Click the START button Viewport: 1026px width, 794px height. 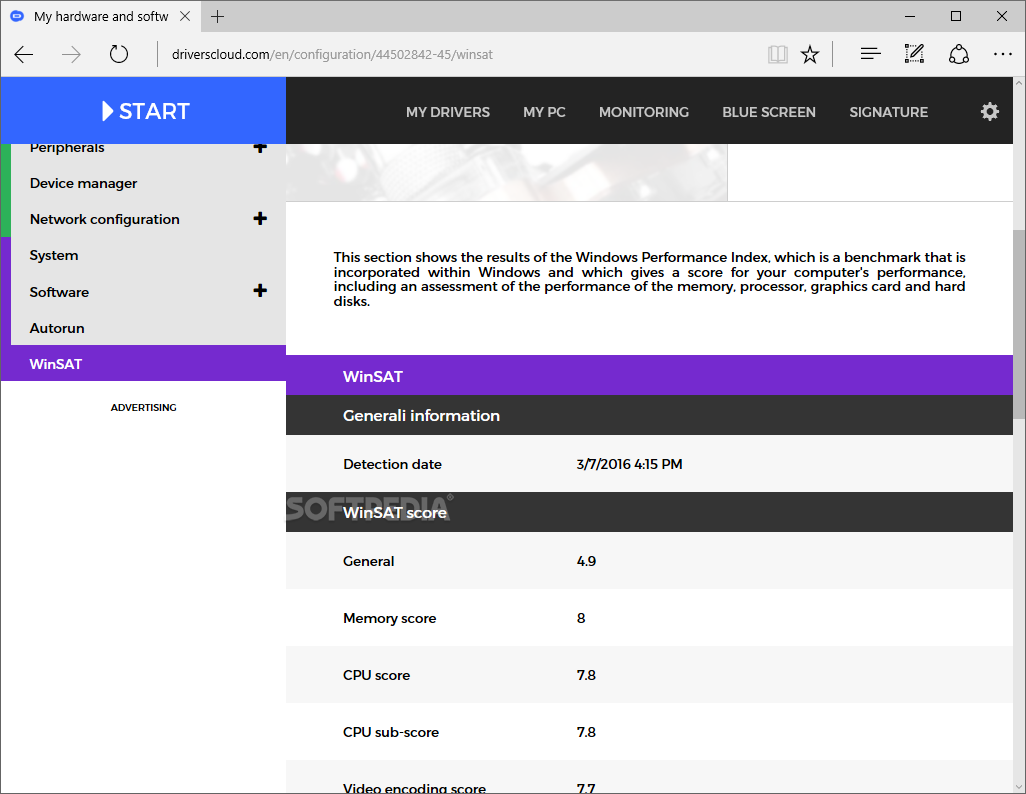coord(144,111)
